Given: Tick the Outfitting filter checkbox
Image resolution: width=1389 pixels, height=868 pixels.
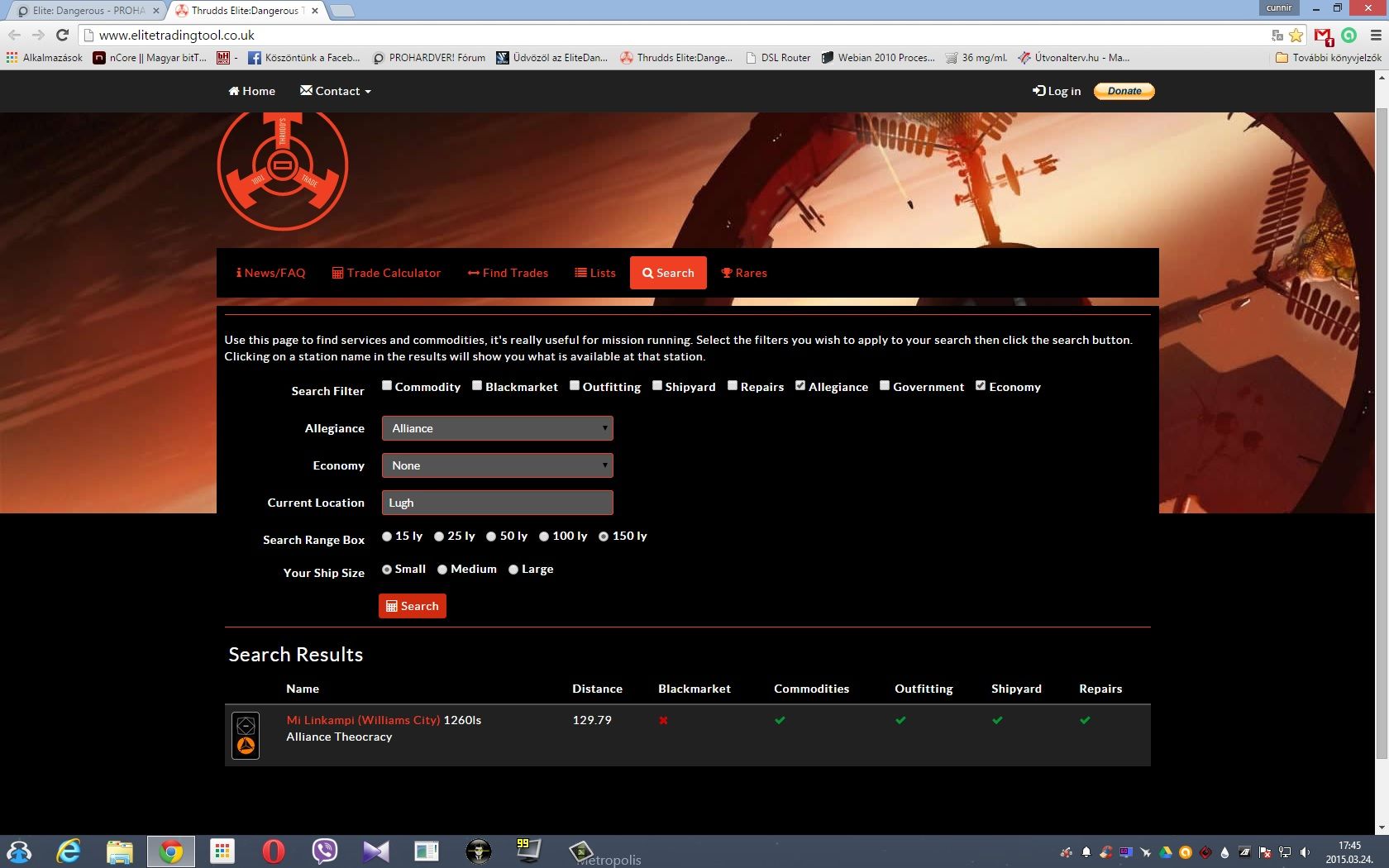Looking at the screenshot, I should [575, 385].
